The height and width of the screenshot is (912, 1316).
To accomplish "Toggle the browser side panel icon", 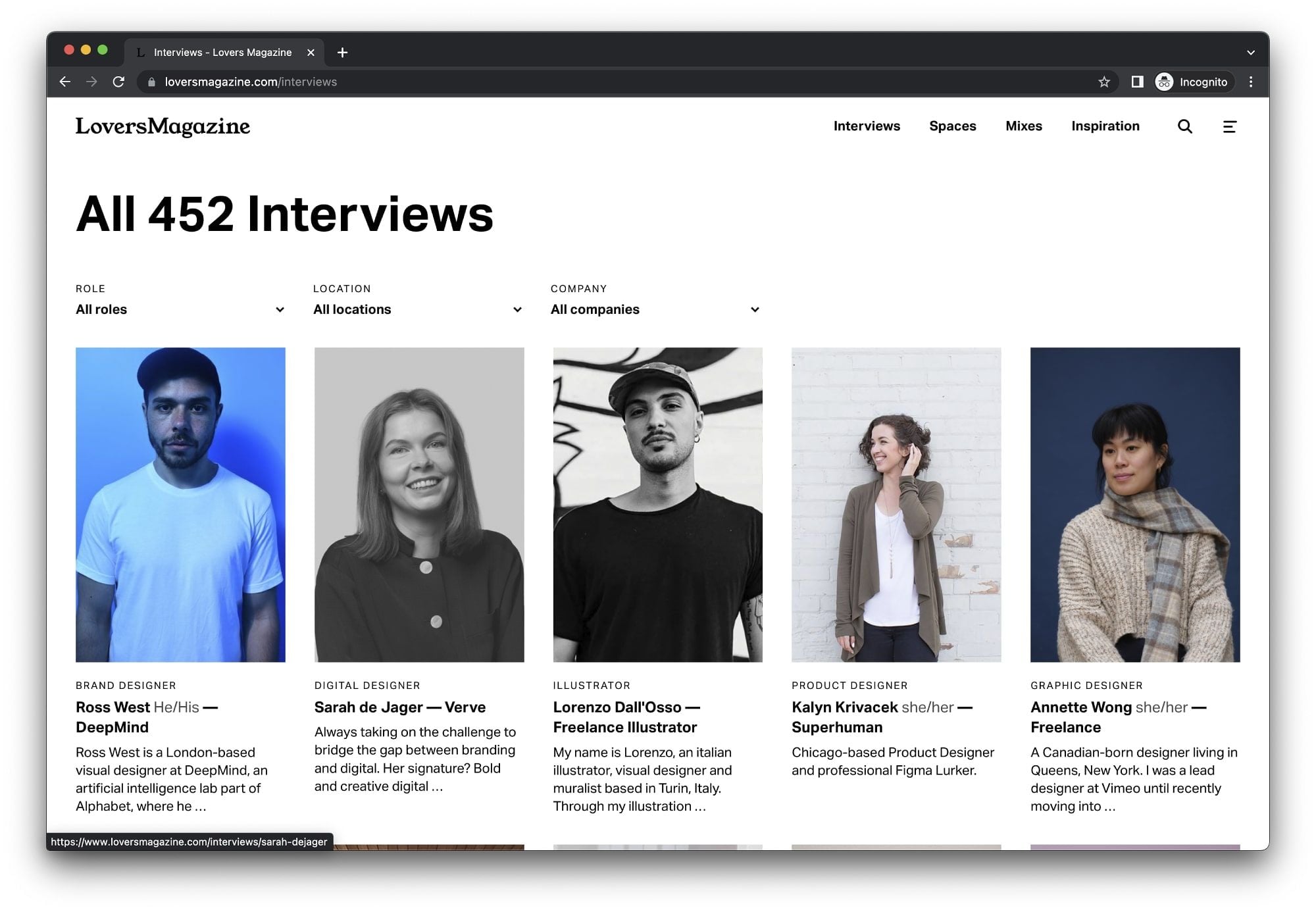I will (1136, 82).
